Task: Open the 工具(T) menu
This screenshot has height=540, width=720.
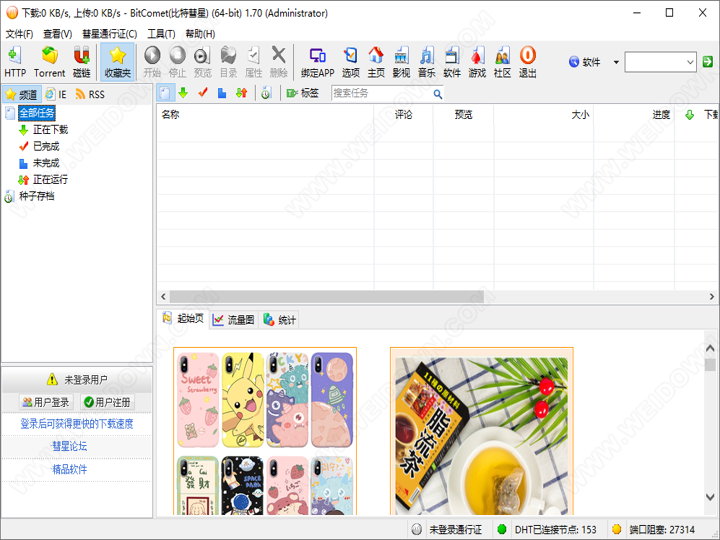Action: 161,33
